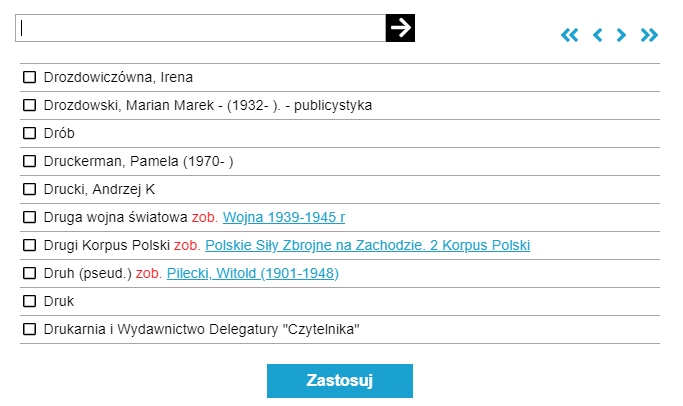
Task: Select the Druk checkbox
Action: [30, 301]
